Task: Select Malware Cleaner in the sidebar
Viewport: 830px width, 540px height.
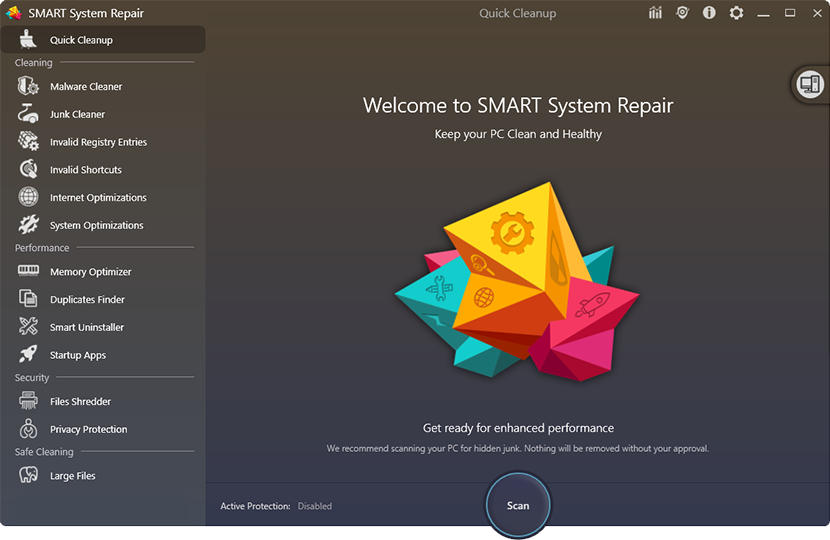Action: tap(86, 86)
